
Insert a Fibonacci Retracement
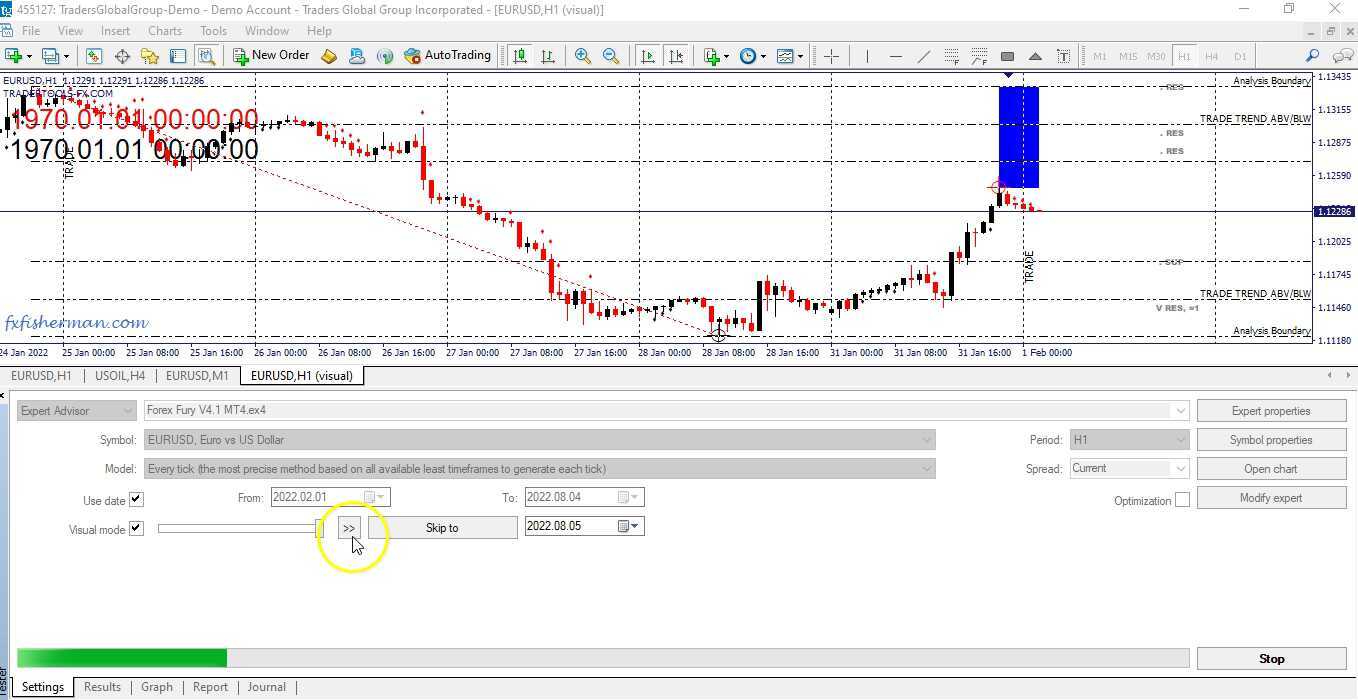tap(951, 55)
